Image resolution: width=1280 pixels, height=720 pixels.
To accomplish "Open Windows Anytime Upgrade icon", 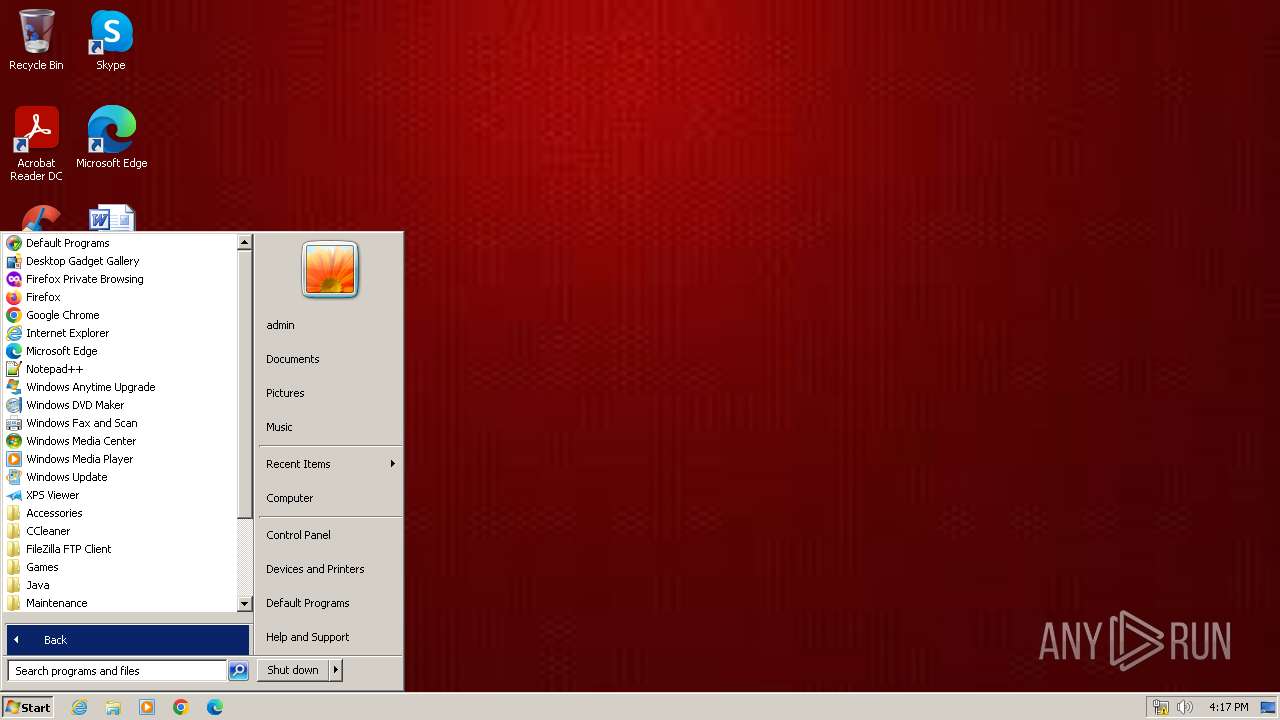I will (x=14, y=387).
